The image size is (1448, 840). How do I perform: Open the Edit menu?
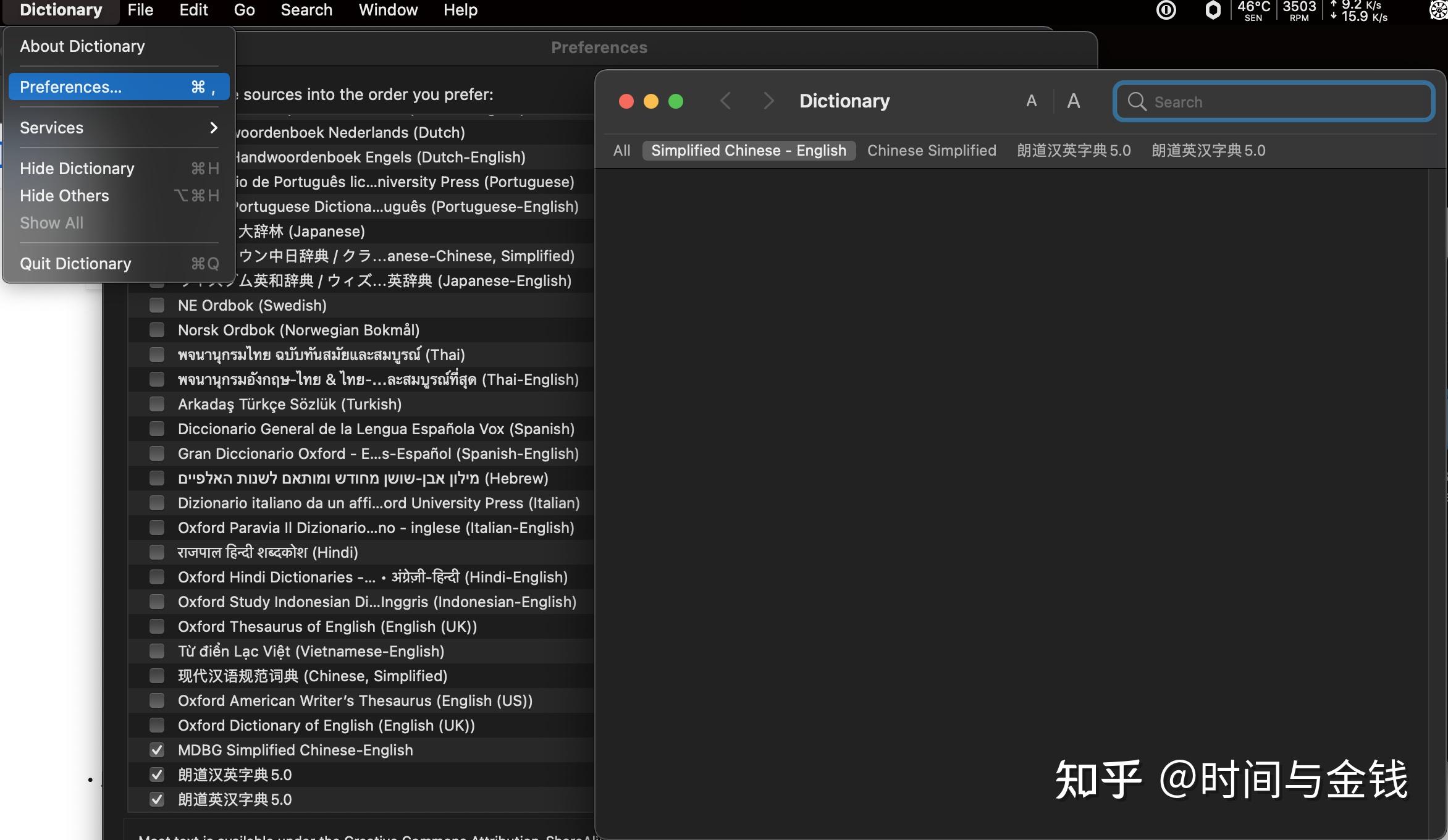193,10
